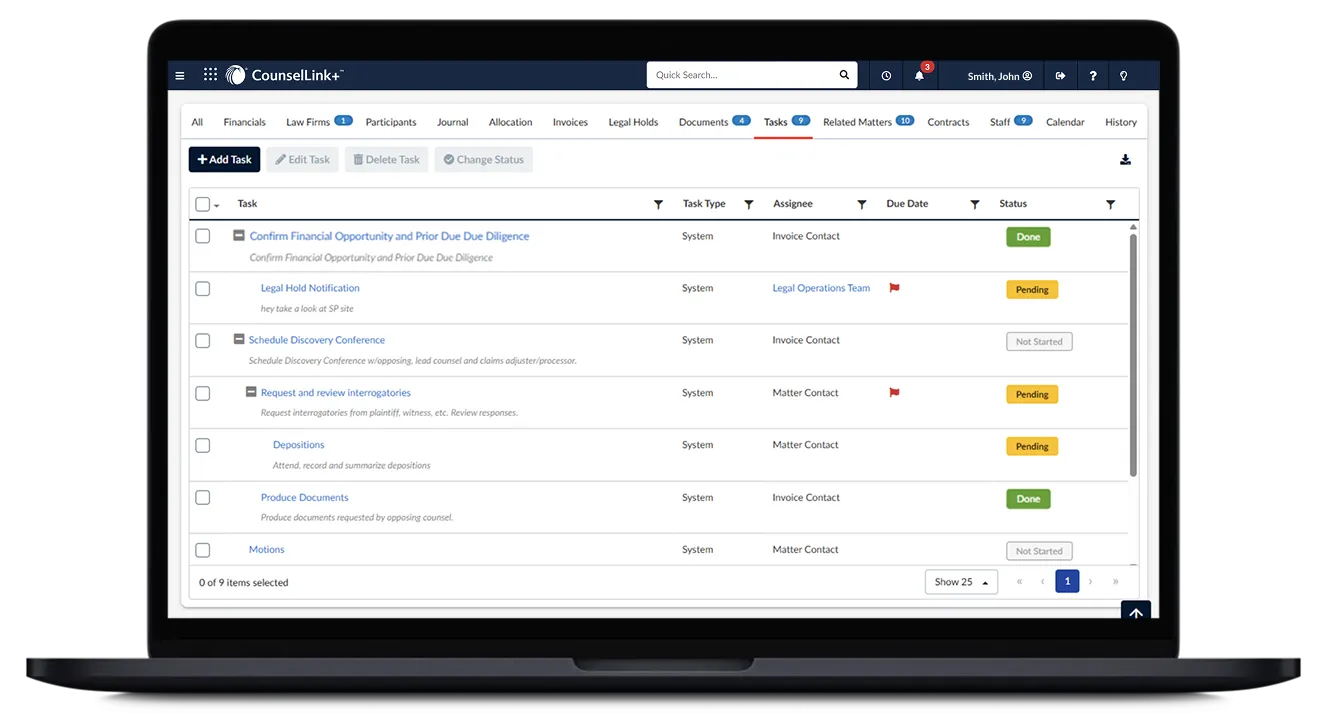Collapse the Schedule Discovery Conference task group

pyautogui.click(x=238, y=339)
